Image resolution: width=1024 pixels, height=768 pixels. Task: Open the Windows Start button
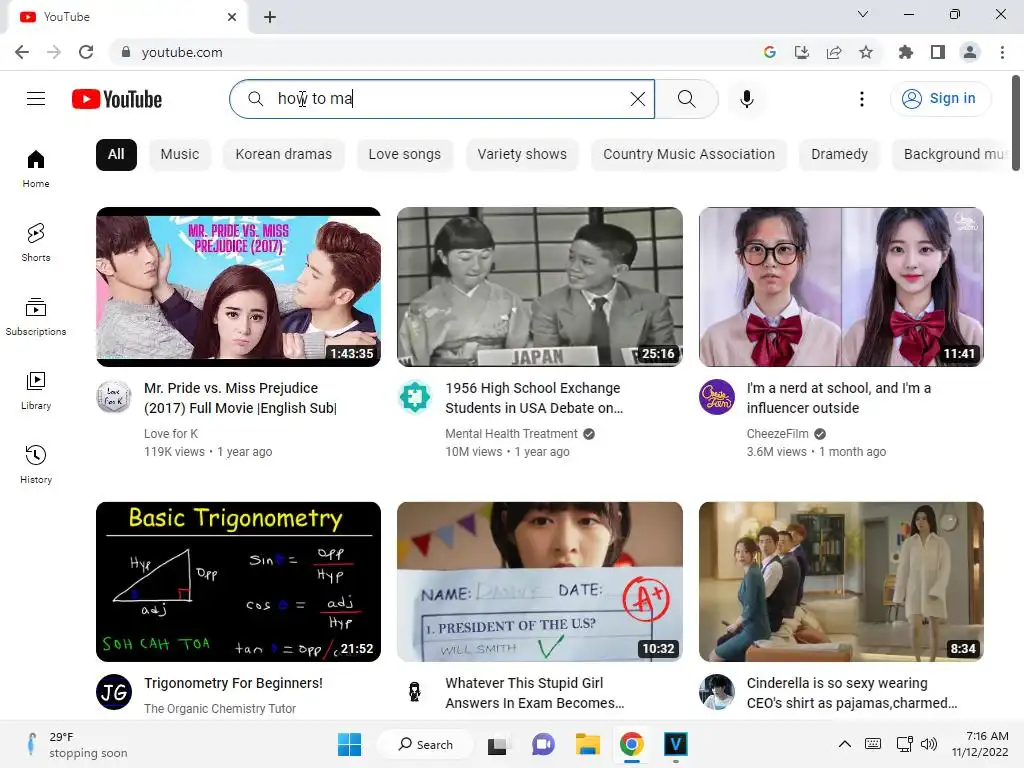coord(349,744)
